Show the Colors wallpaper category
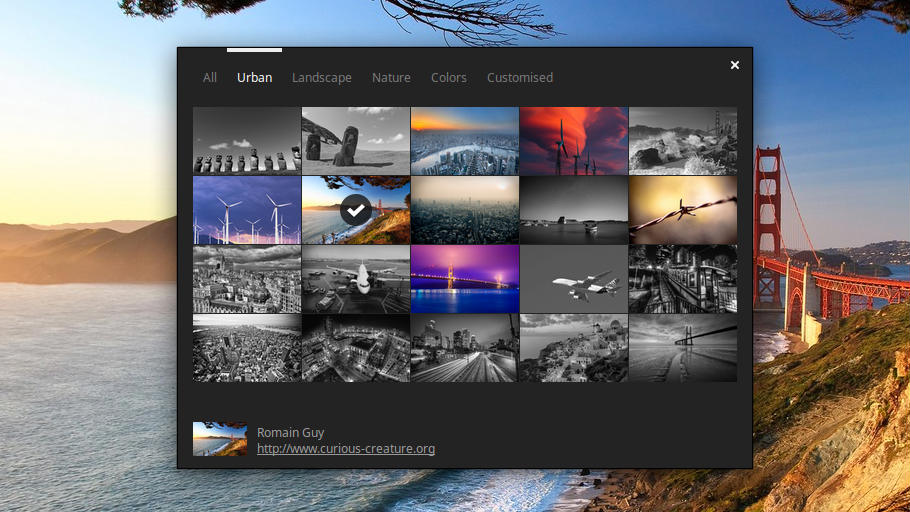 pos(448,78)
